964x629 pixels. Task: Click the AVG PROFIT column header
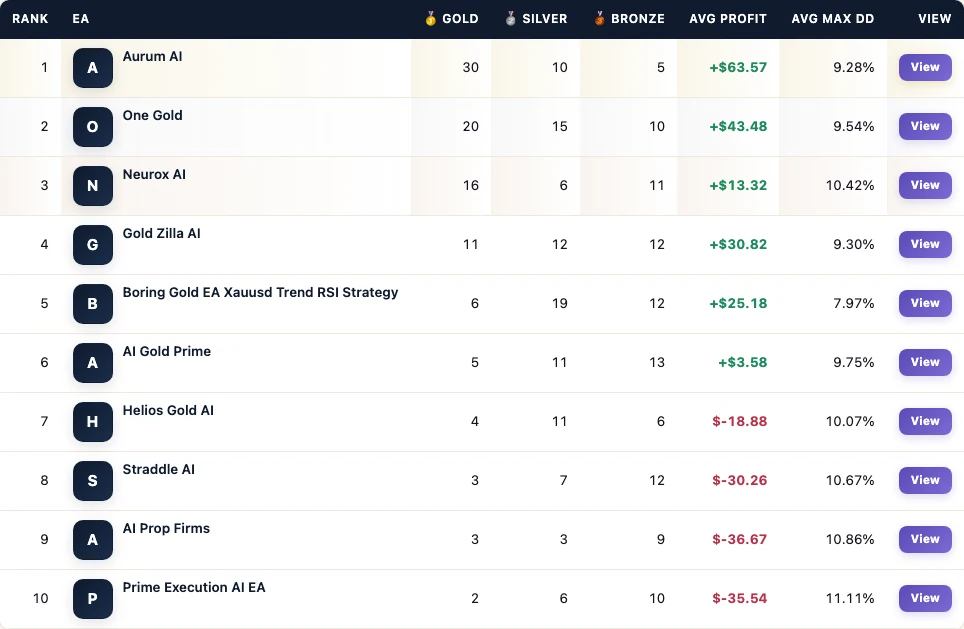coord(728,19)
